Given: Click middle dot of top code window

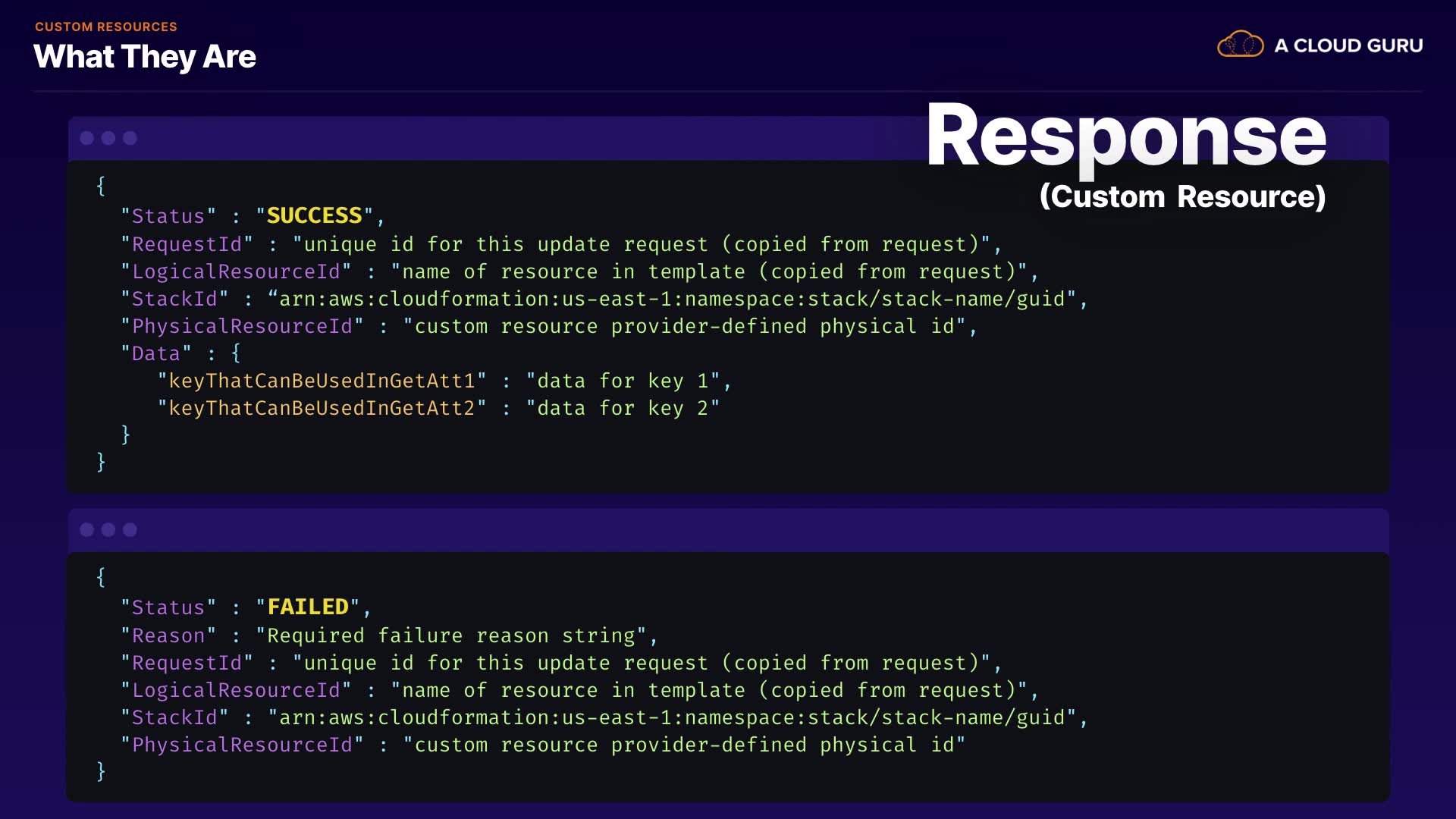Looking at the screenshot, I should click(108, 138).
